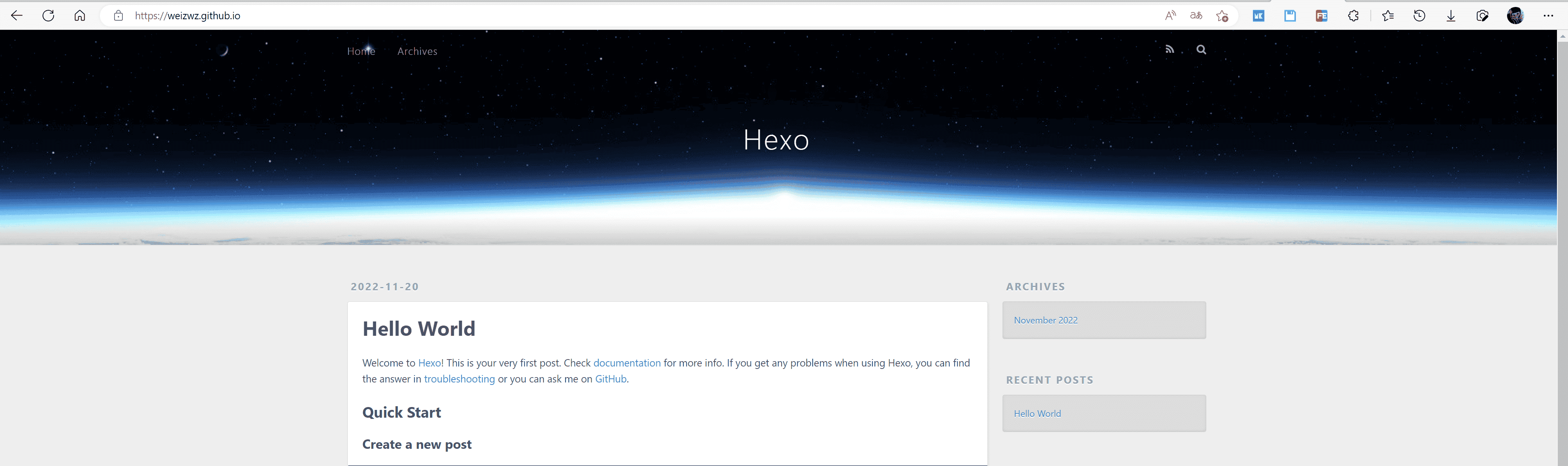Reload the page with refresh icon

[x=49, y=16]
